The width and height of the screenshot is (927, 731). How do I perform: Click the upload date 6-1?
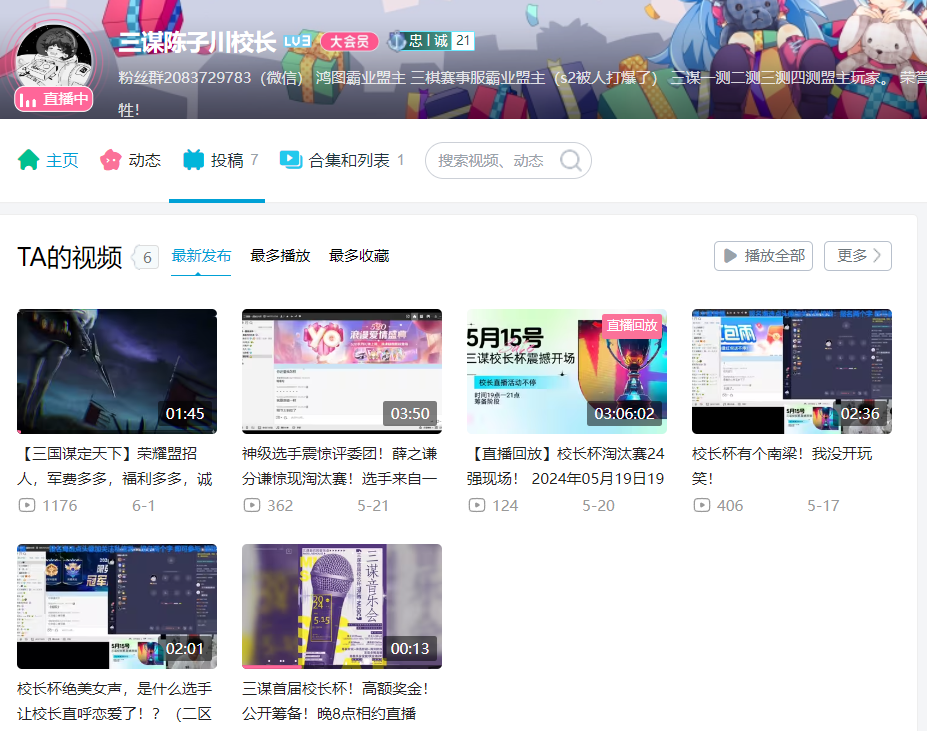(x=143, y=506)
